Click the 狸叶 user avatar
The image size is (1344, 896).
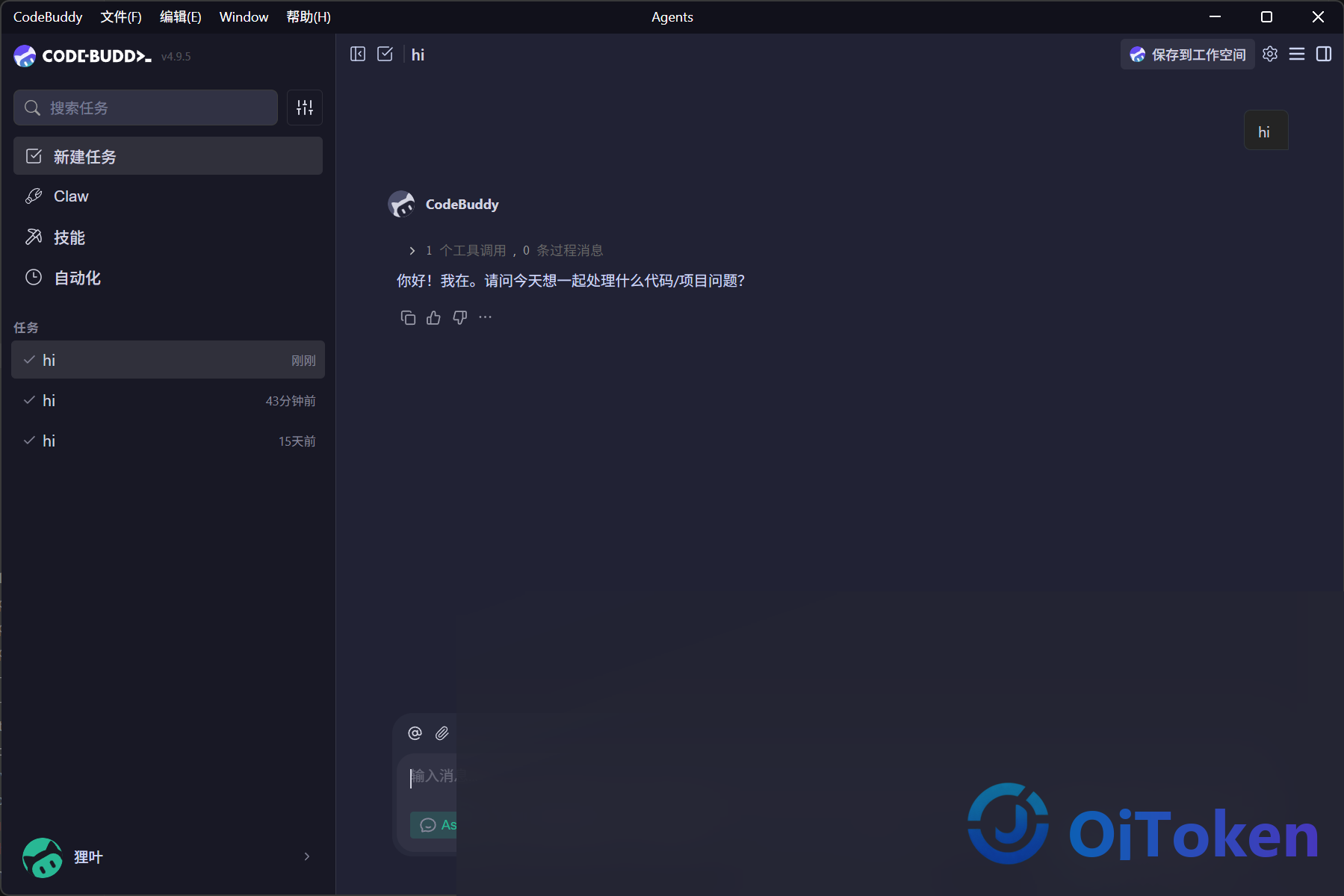[43, 857]
